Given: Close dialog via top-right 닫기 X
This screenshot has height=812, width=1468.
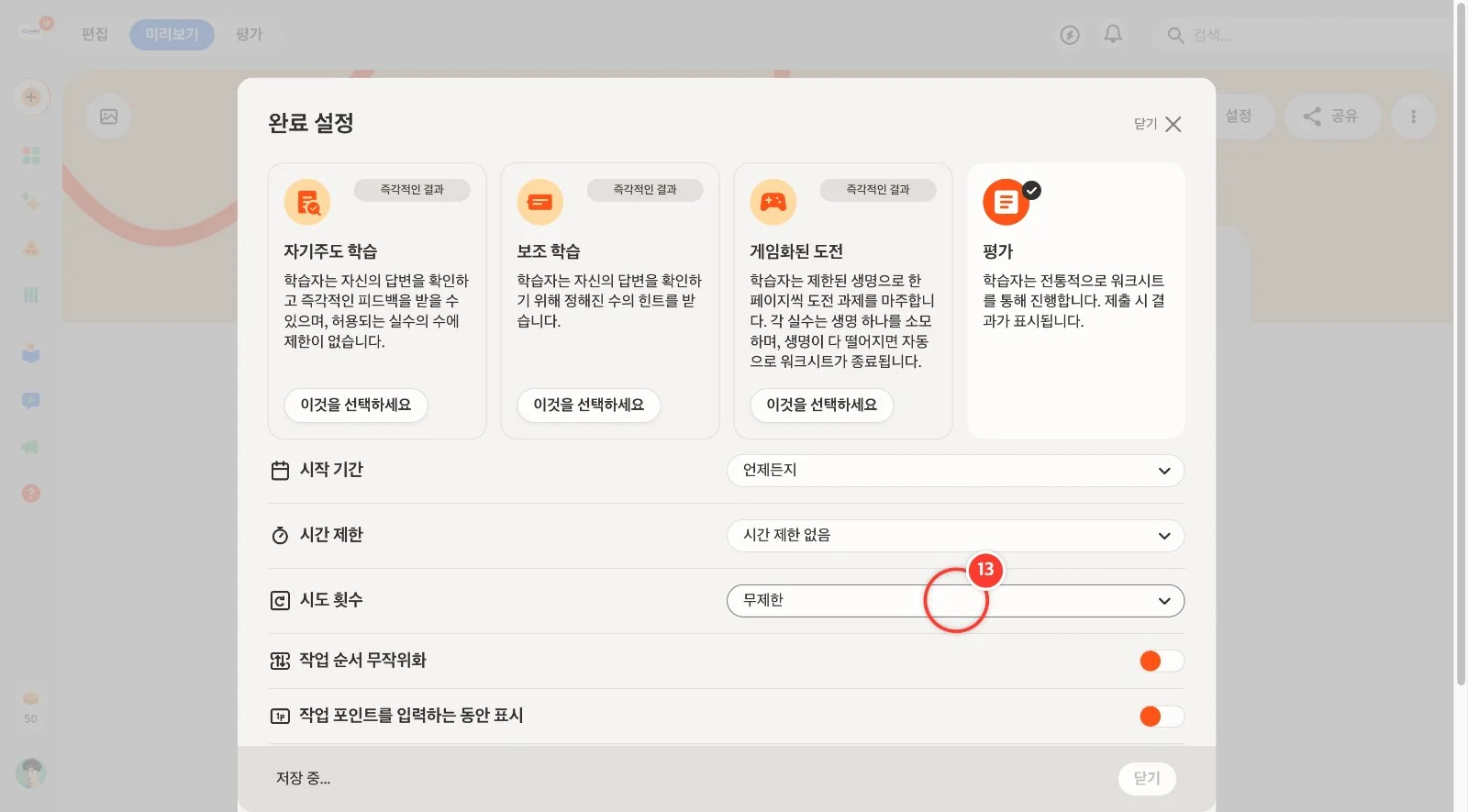Looking at the screenshot, I should (1158, 124).
